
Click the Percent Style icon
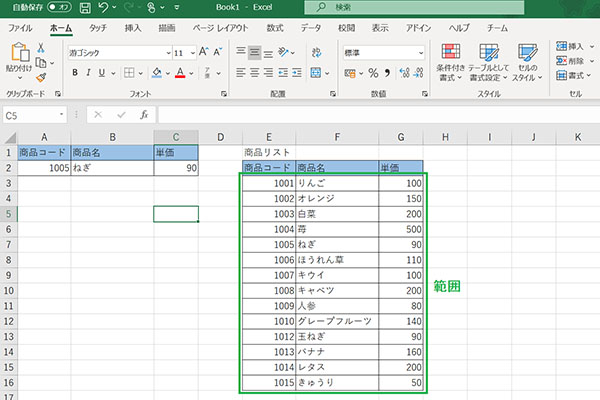tap(372, 72)
